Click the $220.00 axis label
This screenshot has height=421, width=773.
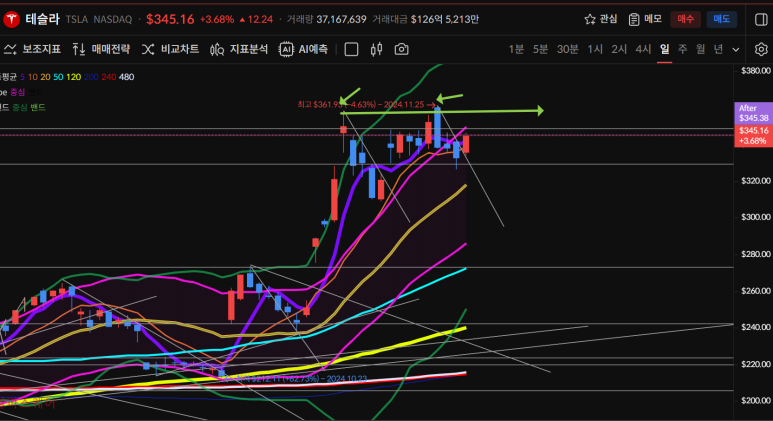tap(756, 364)
